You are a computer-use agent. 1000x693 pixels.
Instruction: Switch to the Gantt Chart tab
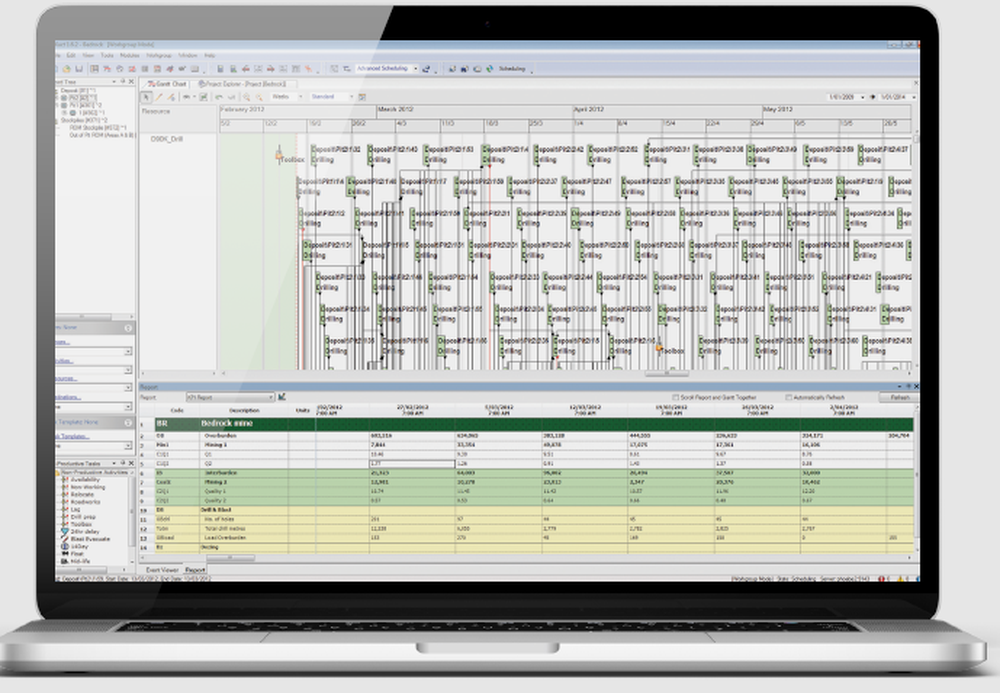167,84
